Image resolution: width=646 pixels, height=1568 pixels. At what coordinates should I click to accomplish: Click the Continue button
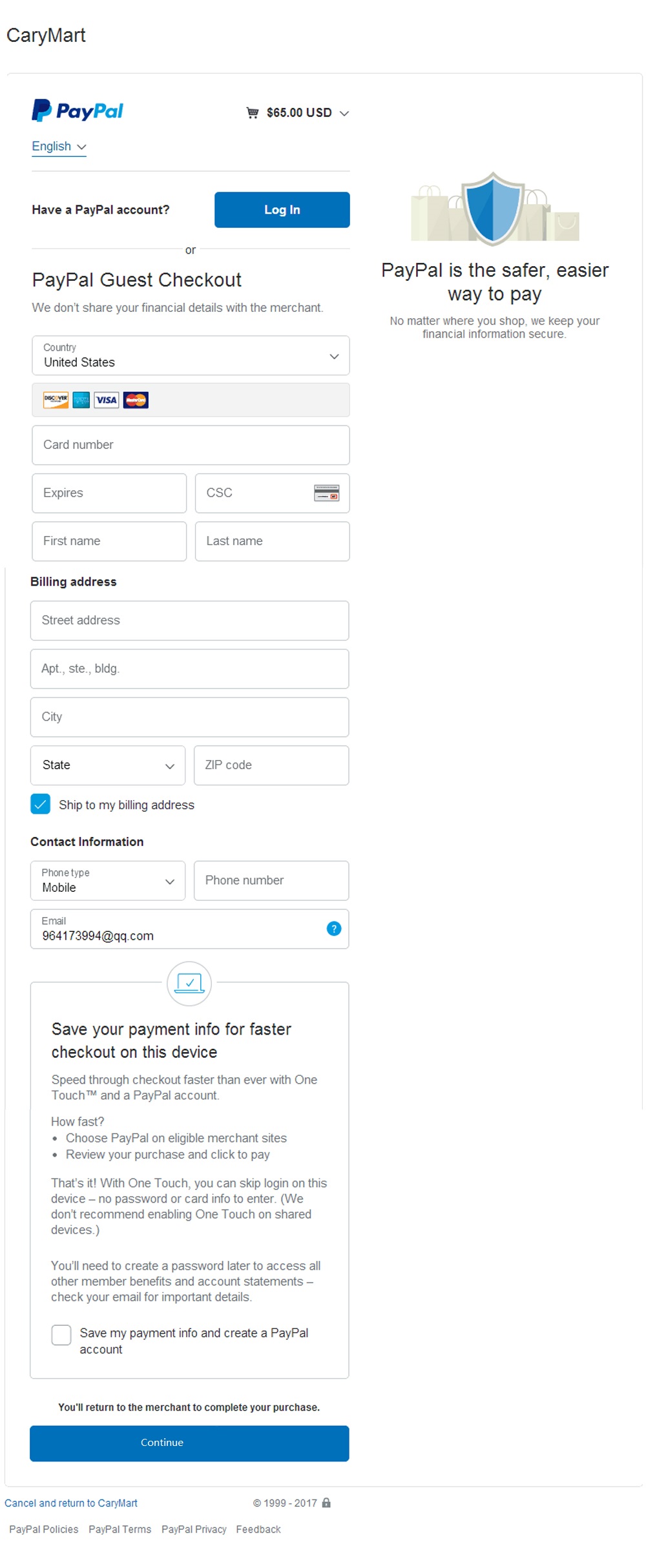tap(189, 1443)
